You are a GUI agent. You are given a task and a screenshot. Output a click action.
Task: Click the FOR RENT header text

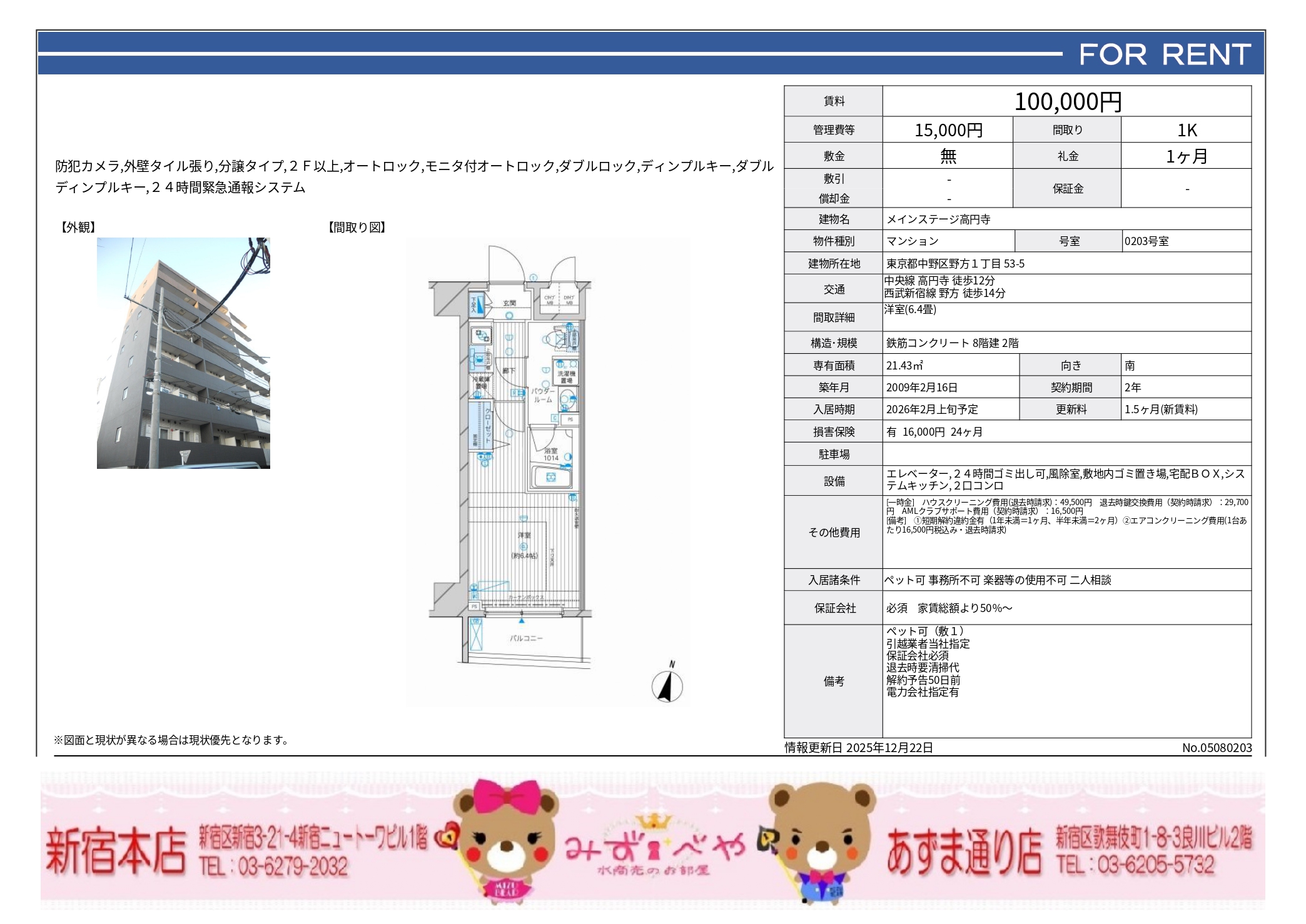click(1165, 55)
